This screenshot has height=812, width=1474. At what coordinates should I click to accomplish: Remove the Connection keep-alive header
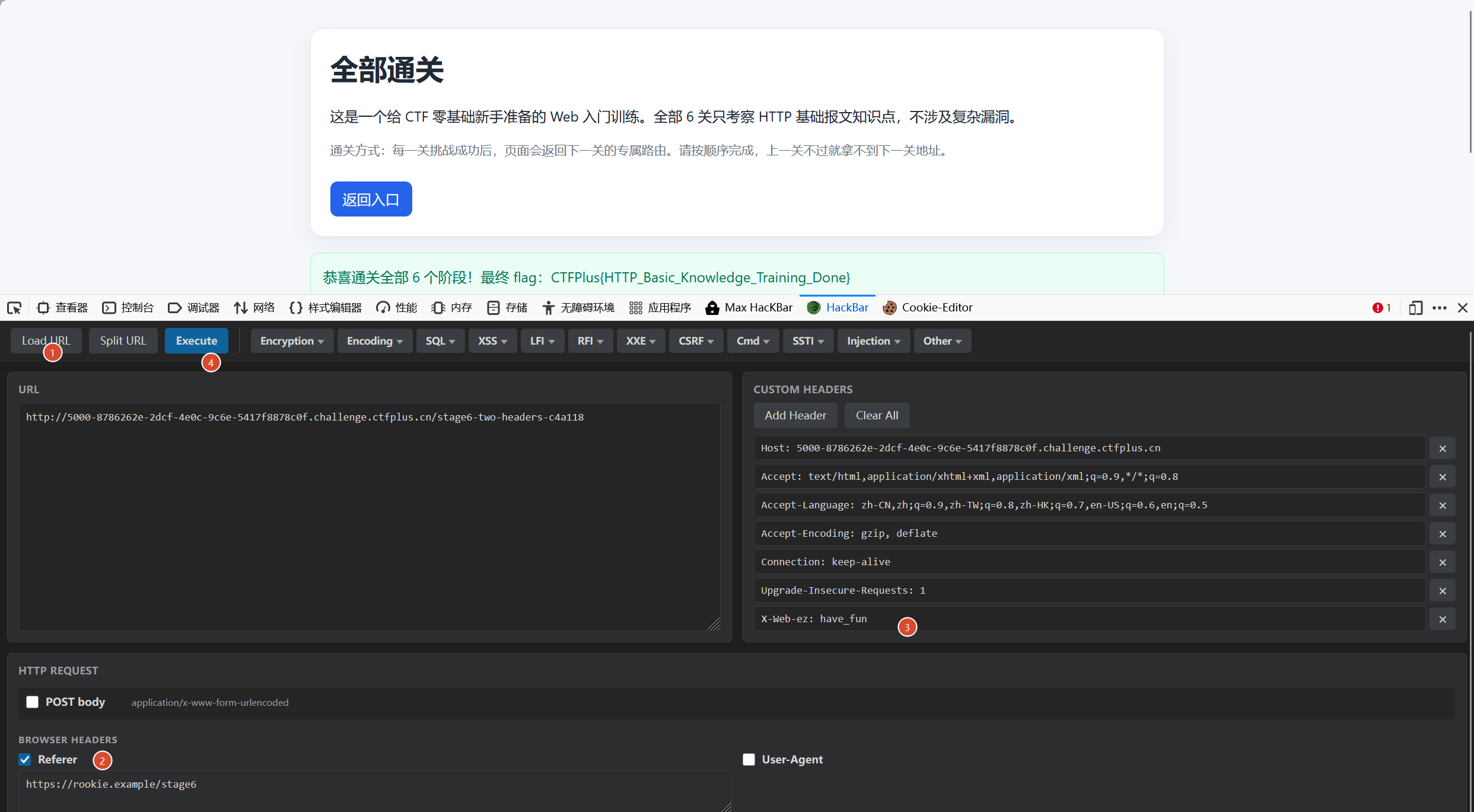pos(1443,562)
